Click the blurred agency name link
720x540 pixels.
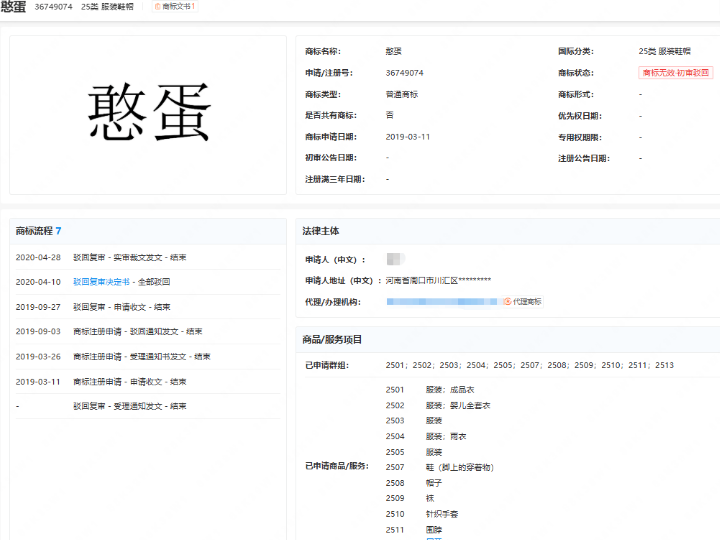442,302
